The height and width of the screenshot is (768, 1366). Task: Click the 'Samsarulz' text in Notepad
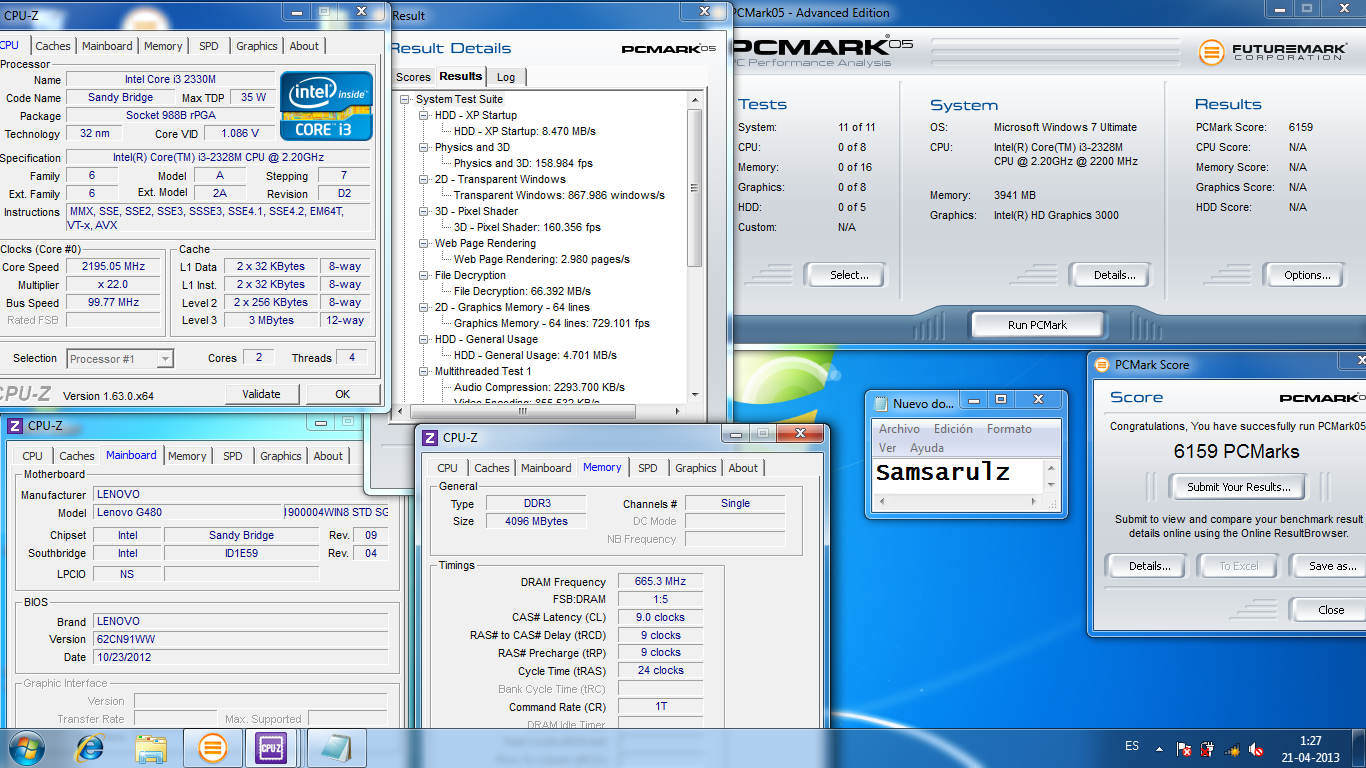coord(943,472)
